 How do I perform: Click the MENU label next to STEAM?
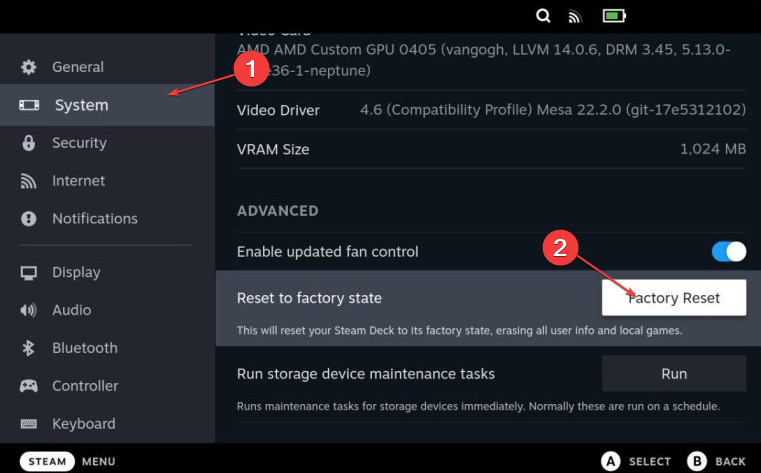pos(99,462)
